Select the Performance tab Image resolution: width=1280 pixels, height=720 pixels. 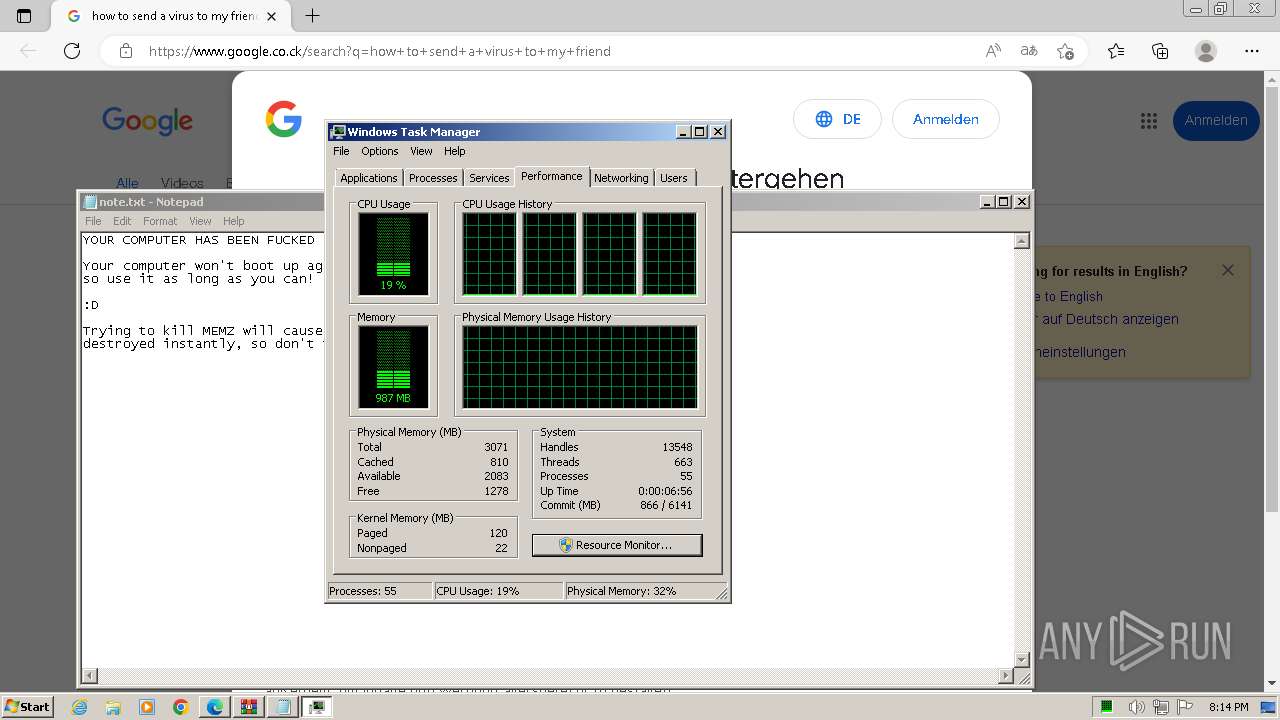point(552,176)
